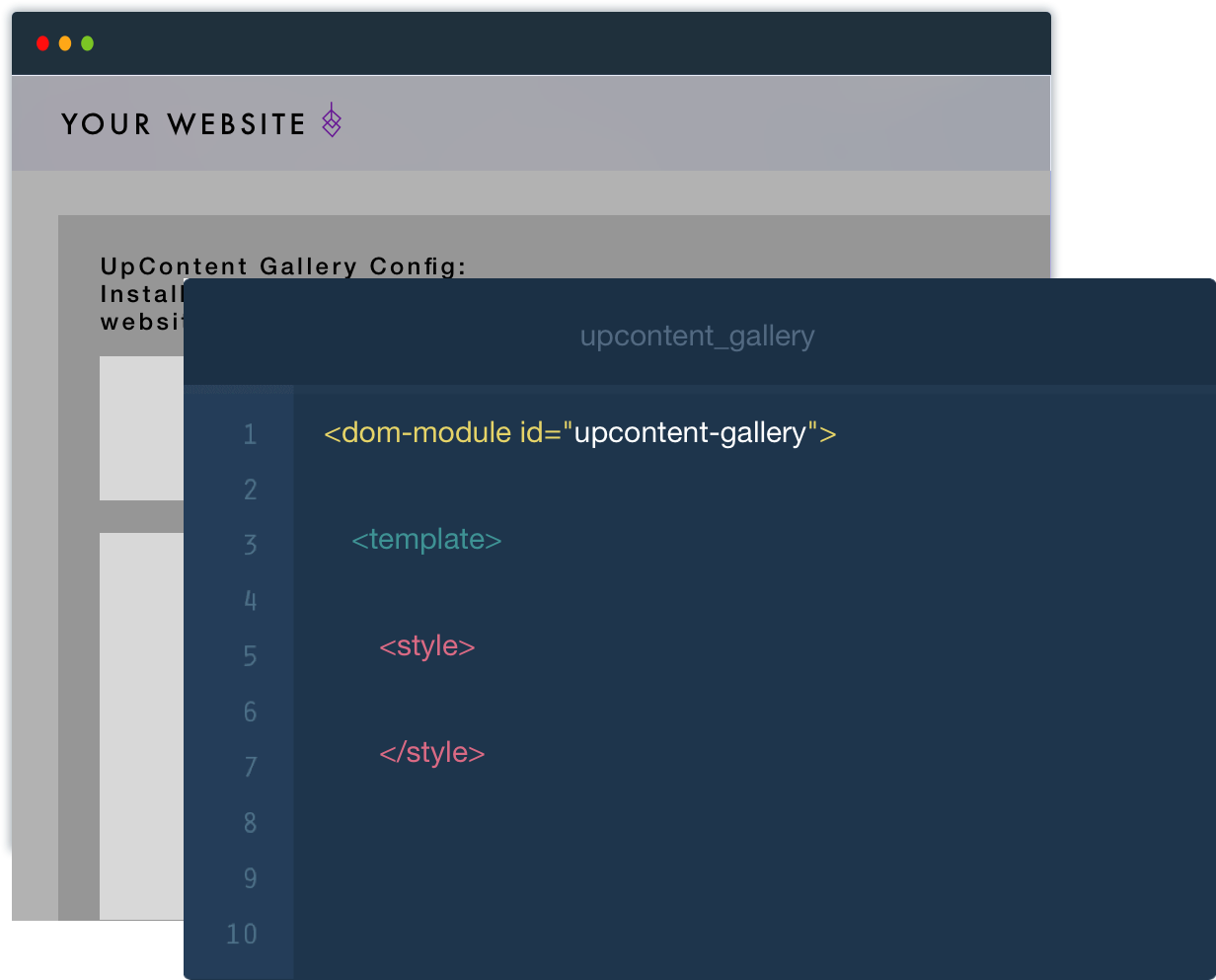Click line number 7 in gutter
The width and height of the screenshot is (1216, 980).
click(250, 767)
